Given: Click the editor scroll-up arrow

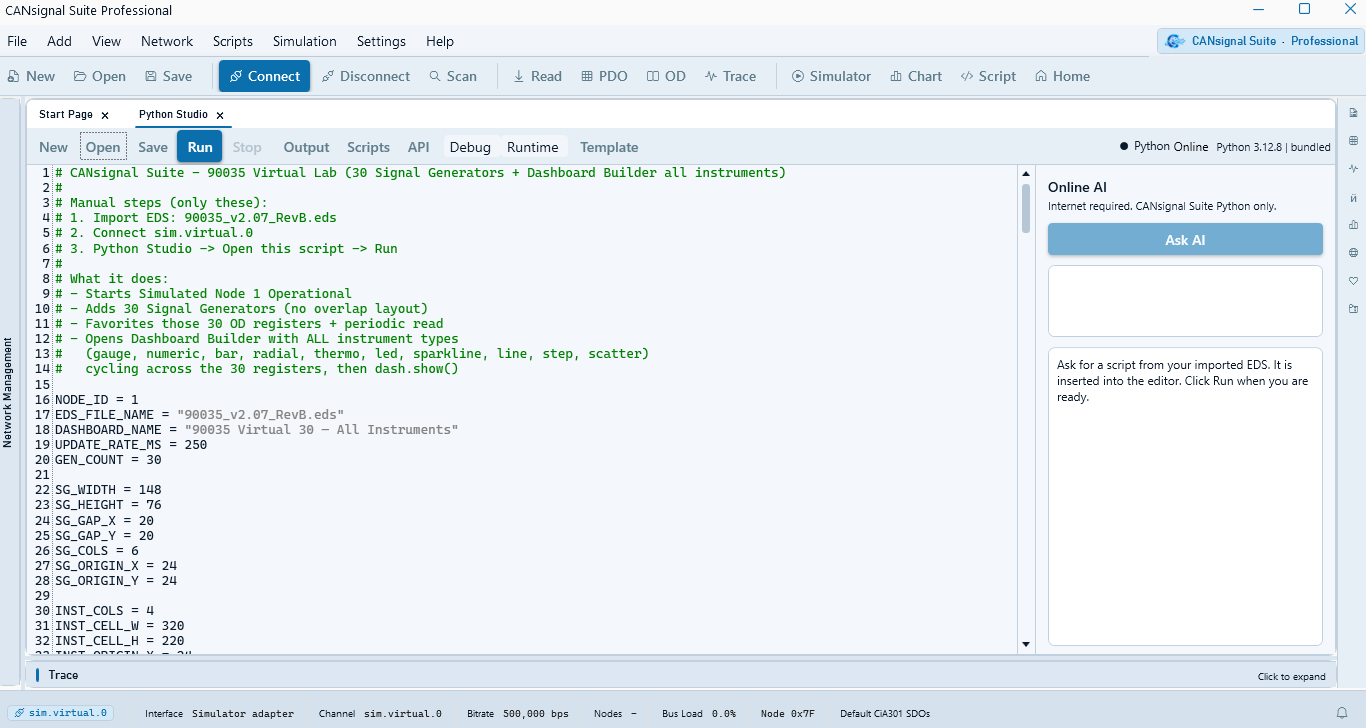Looking at the screenshot, I should pos(1025,175).
